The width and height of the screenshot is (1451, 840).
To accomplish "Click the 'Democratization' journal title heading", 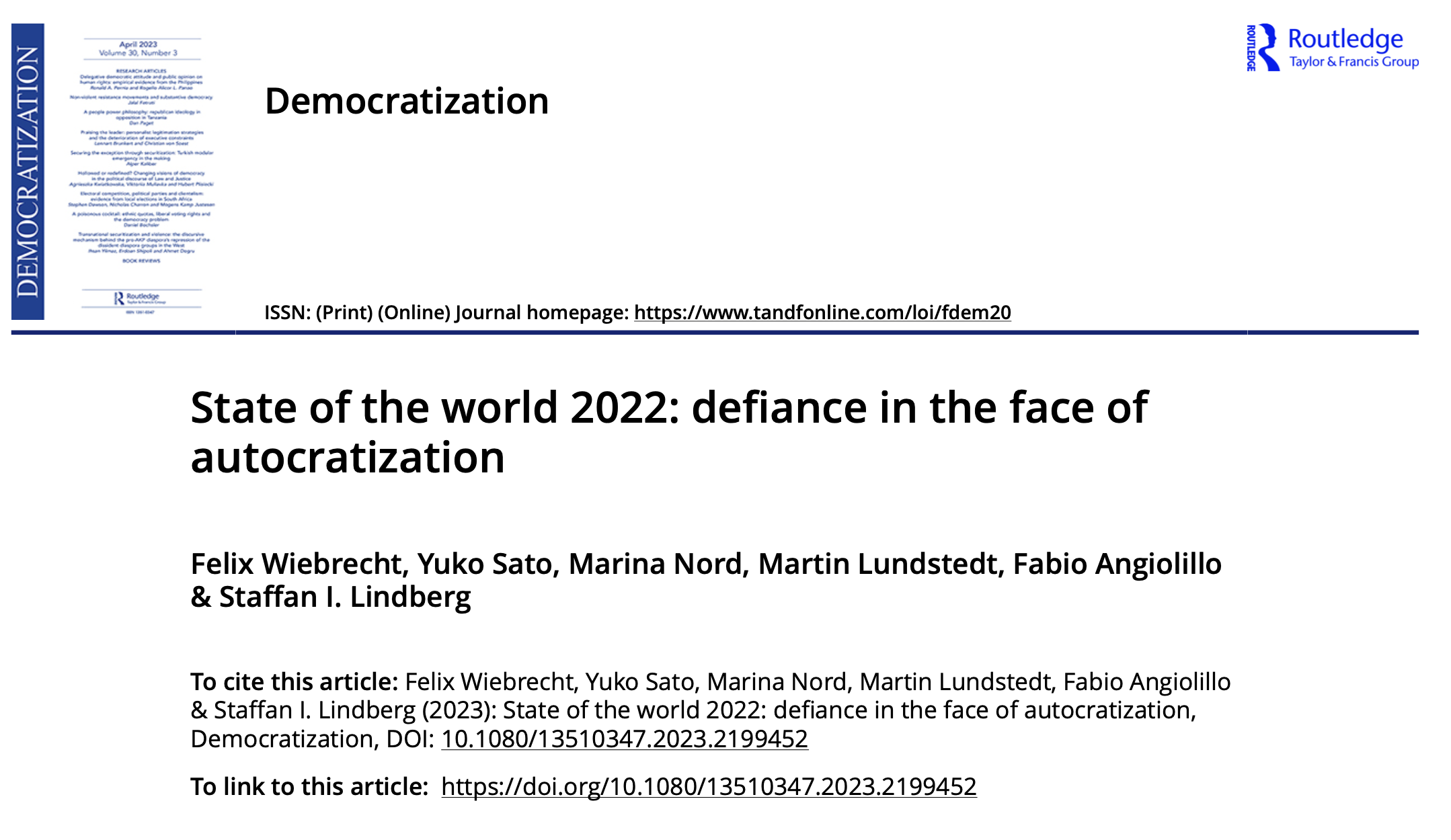I will [407, 101].
